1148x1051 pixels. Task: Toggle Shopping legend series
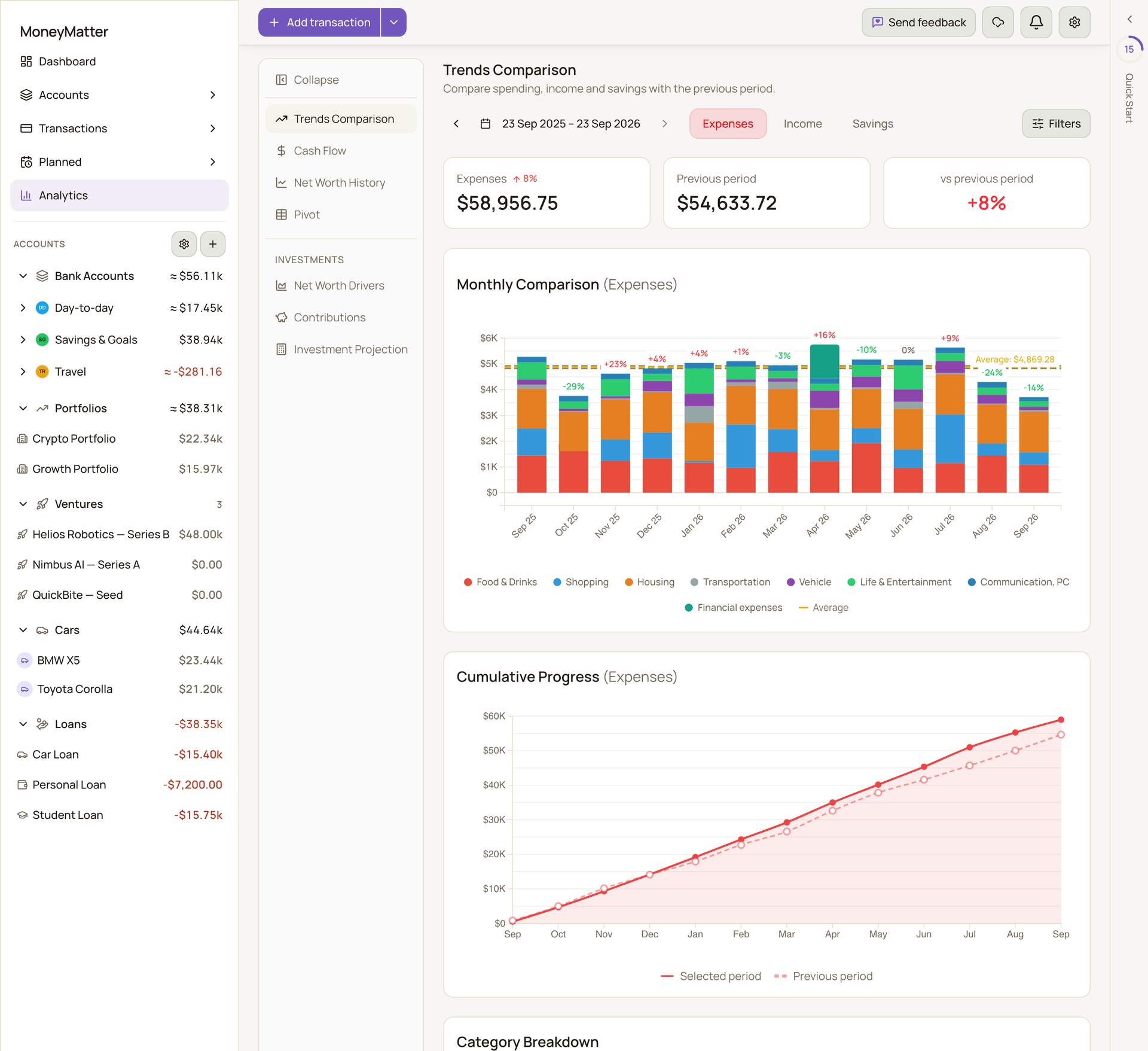(581, 582)
